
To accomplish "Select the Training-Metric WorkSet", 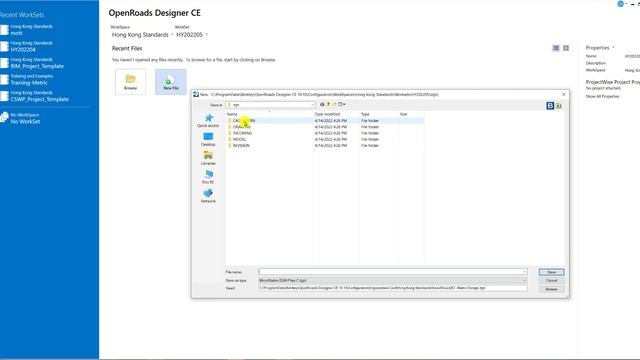I will coord(31,80).
